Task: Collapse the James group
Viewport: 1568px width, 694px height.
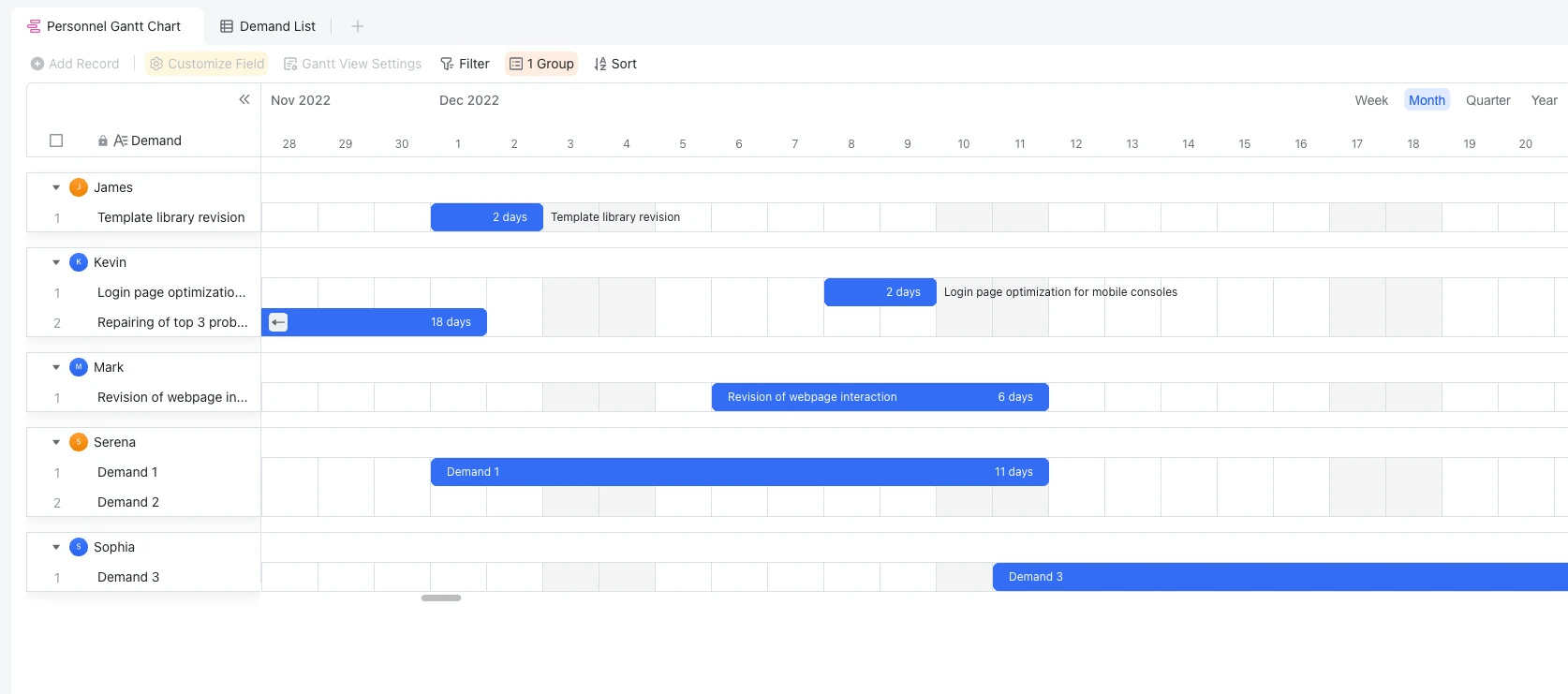Action: [56, 187]
